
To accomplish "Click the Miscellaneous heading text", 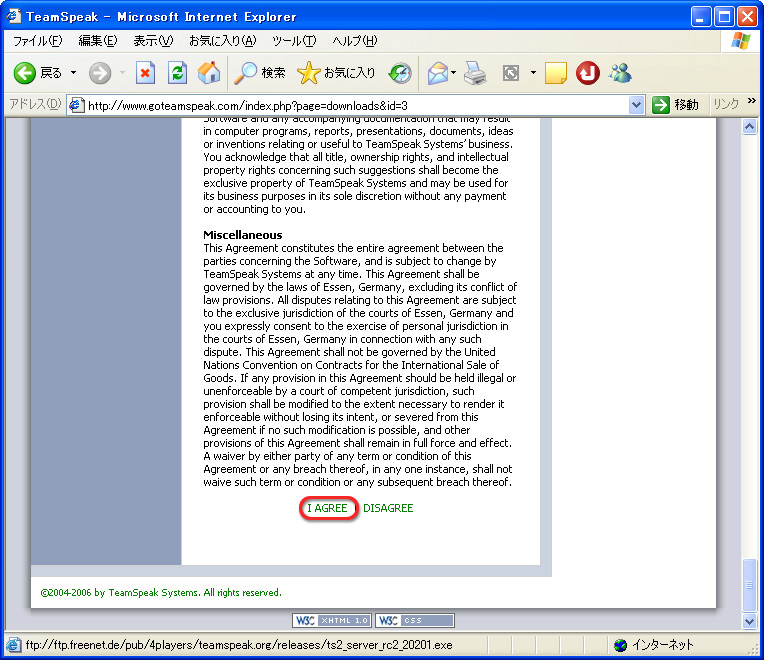I will point(243,235).
